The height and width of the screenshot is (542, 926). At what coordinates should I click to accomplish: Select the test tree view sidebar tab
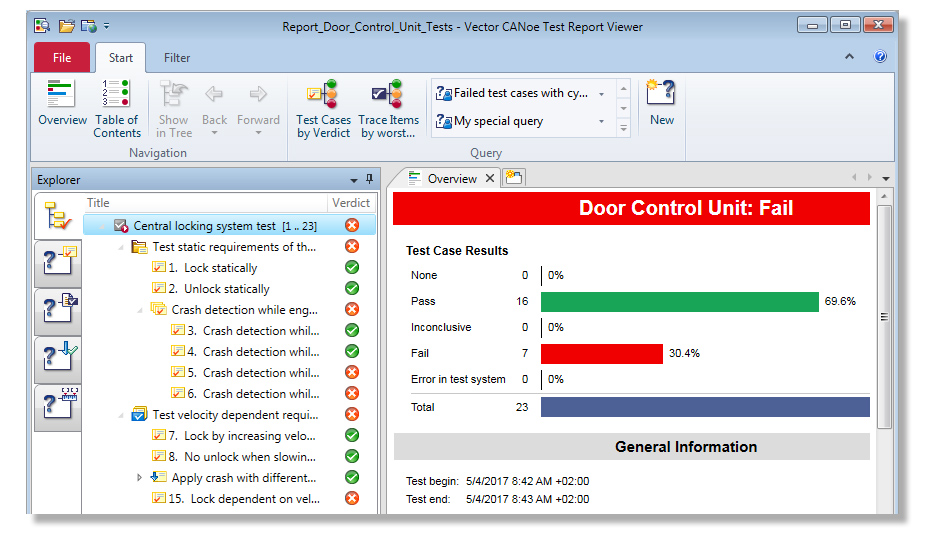point(58,216)
